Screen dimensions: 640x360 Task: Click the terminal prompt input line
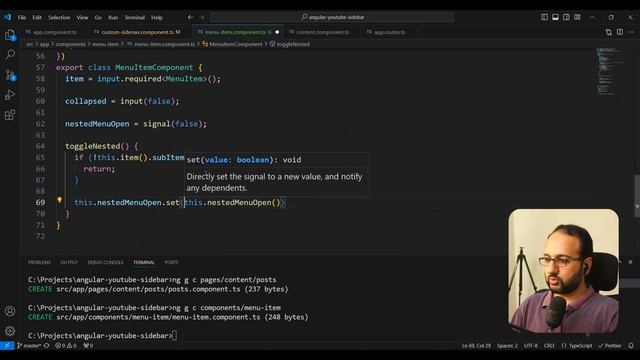(102, 336)
